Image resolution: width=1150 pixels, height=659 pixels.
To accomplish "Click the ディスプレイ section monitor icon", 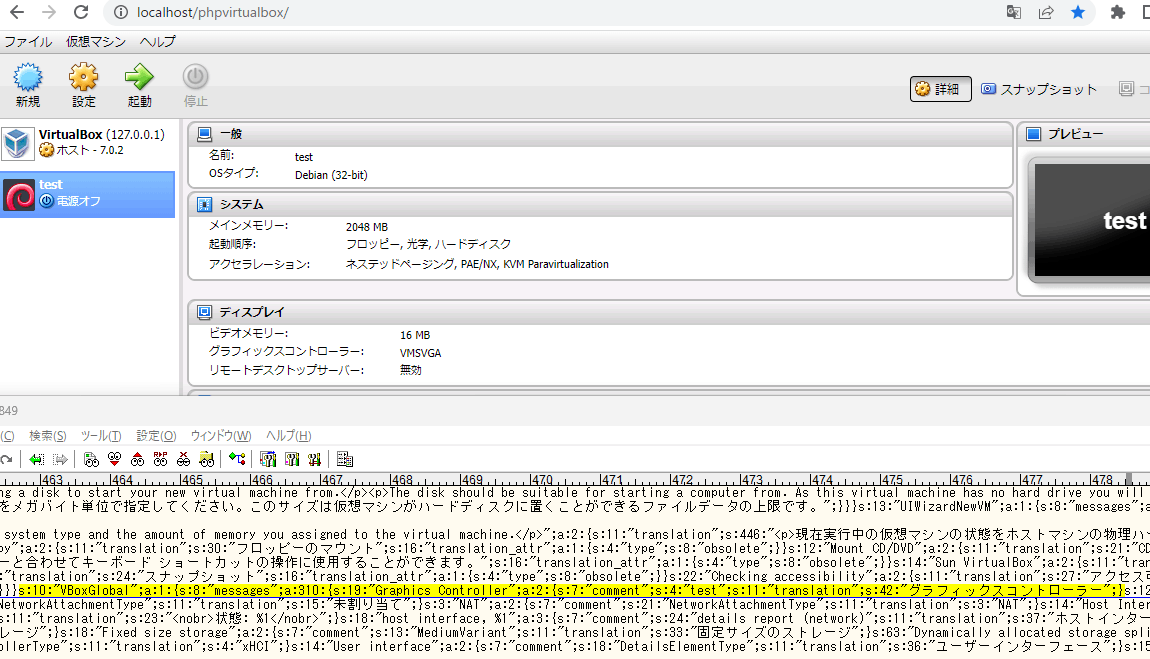I will click(205, 312).
